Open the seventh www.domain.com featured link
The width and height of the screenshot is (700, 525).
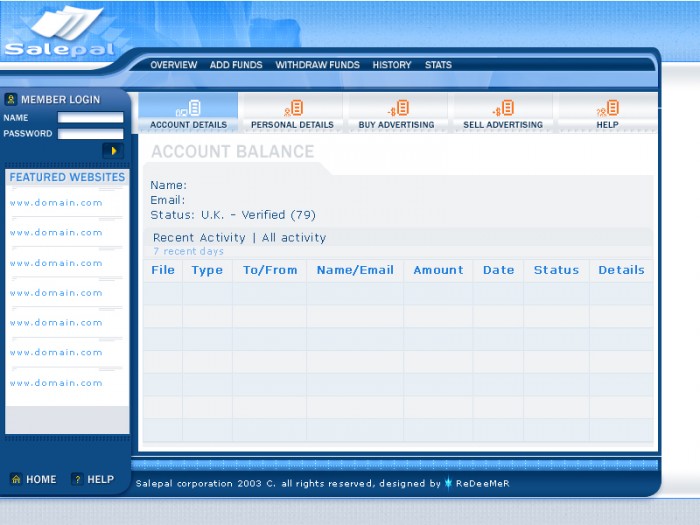click(56, 383)
